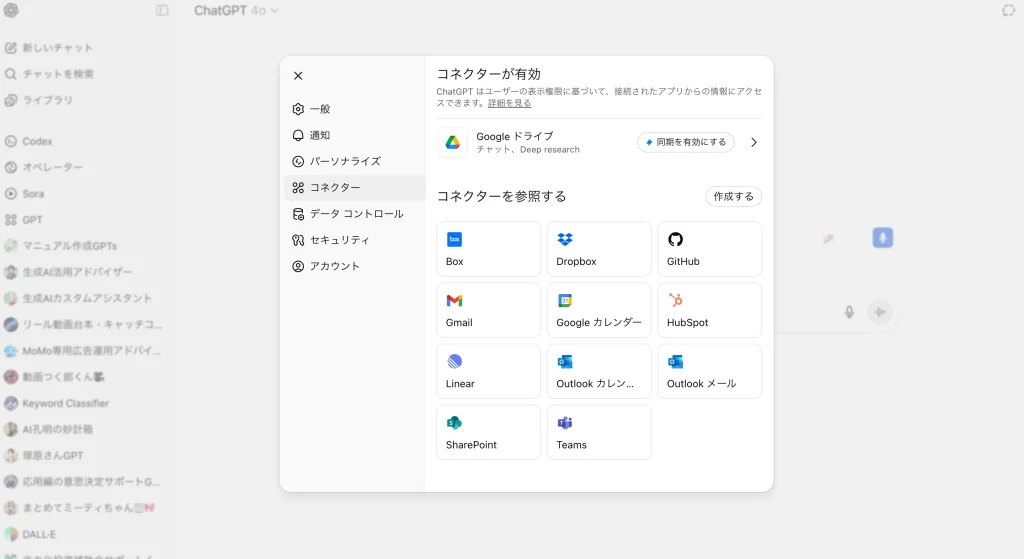Expand Google ドライブ details chevron

tap(754, 142)
